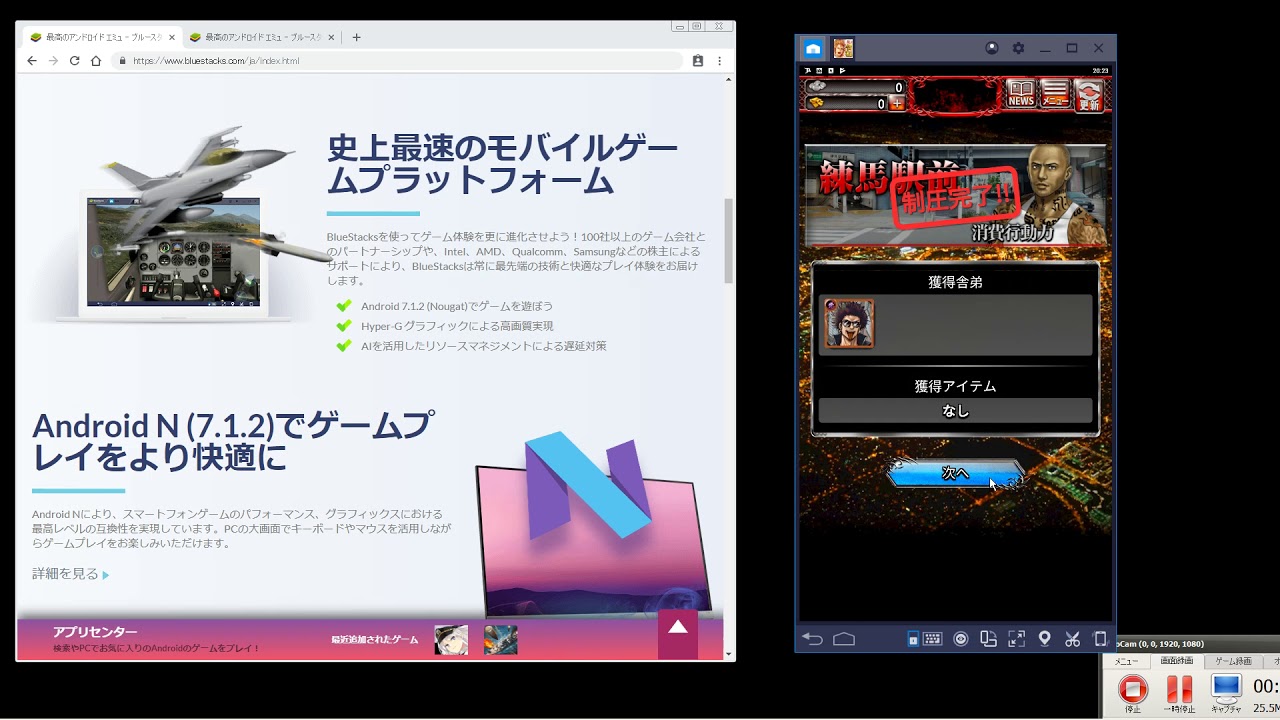The height and width of the screenshot is (720, 1280).
Task: Tap the obtained 舎弟 character portrait
Action: point(849,324)
